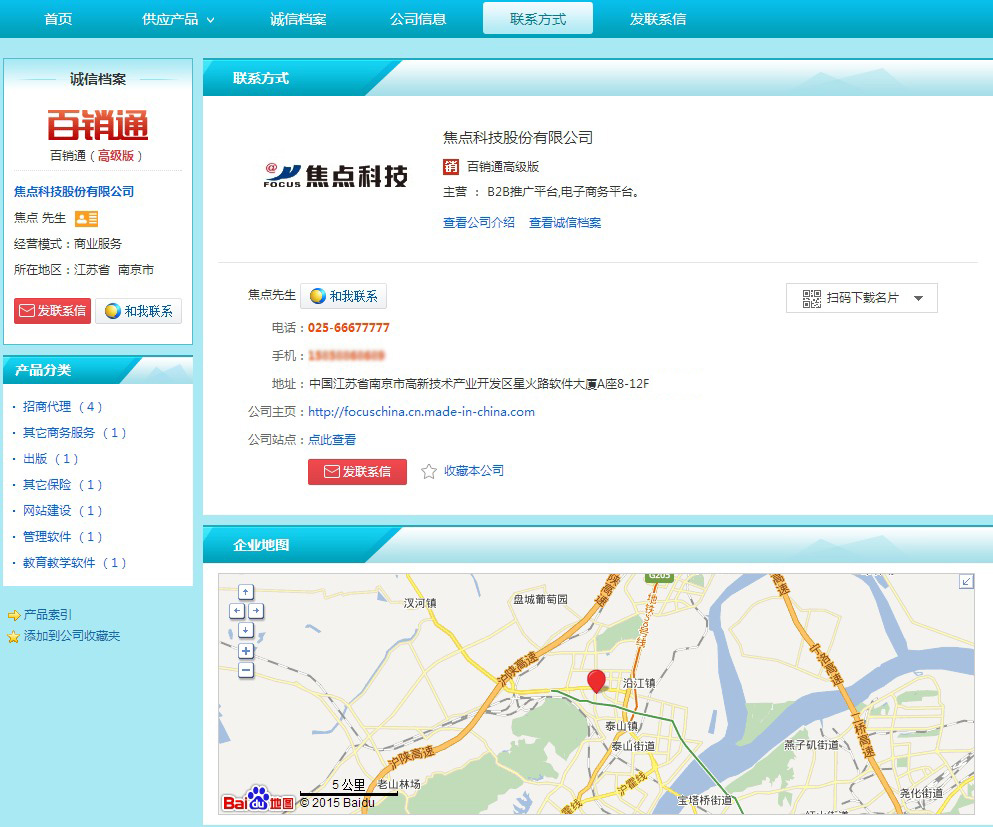Viewport: 993px width, 827px height.
Task: Open the 查看公司介绍 link
Action: (479, 222)
